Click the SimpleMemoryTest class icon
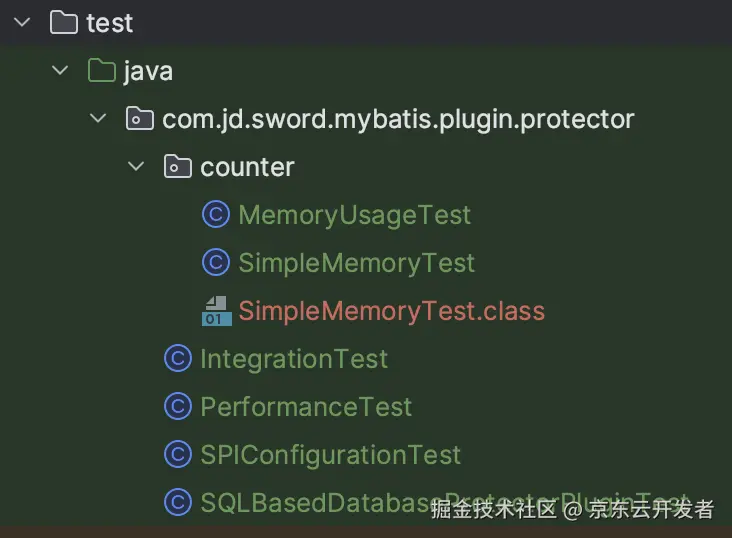This screenshot has width=732, height=538. coord(216,263)
